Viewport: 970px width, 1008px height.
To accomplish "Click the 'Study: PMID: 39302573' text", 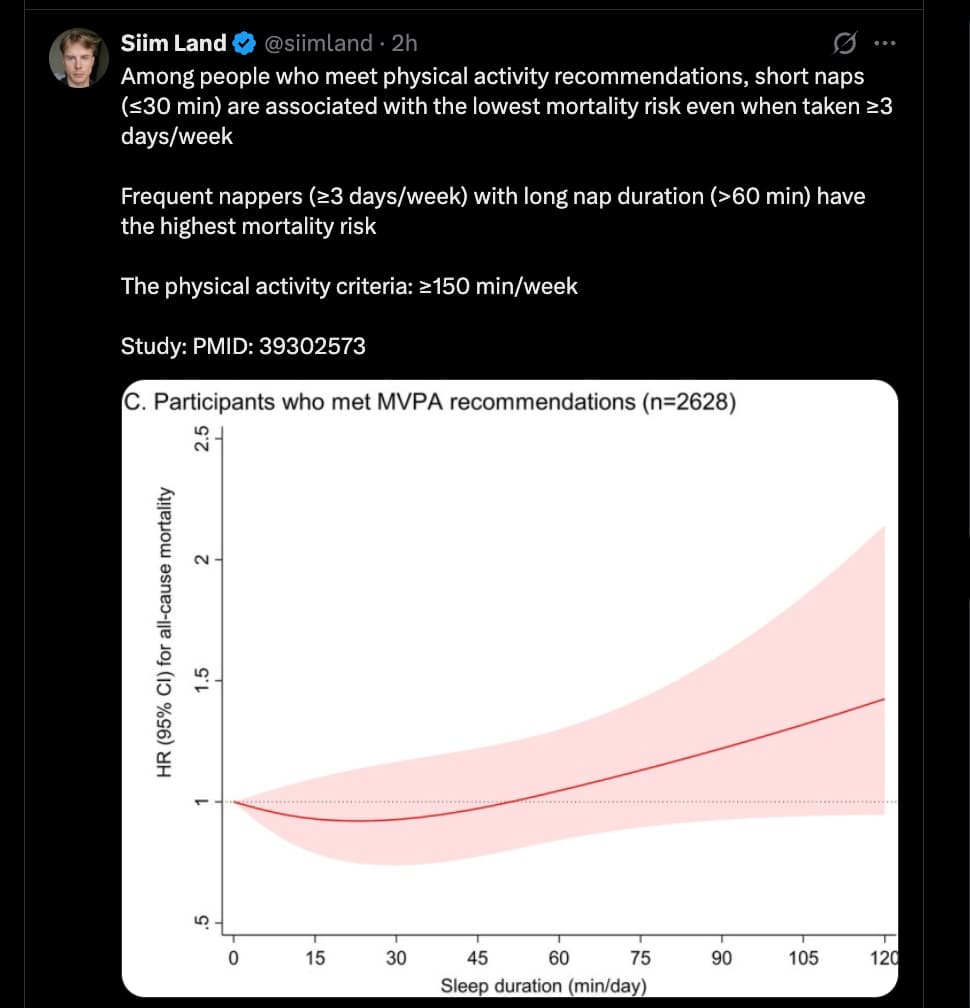I will point(243,346).
